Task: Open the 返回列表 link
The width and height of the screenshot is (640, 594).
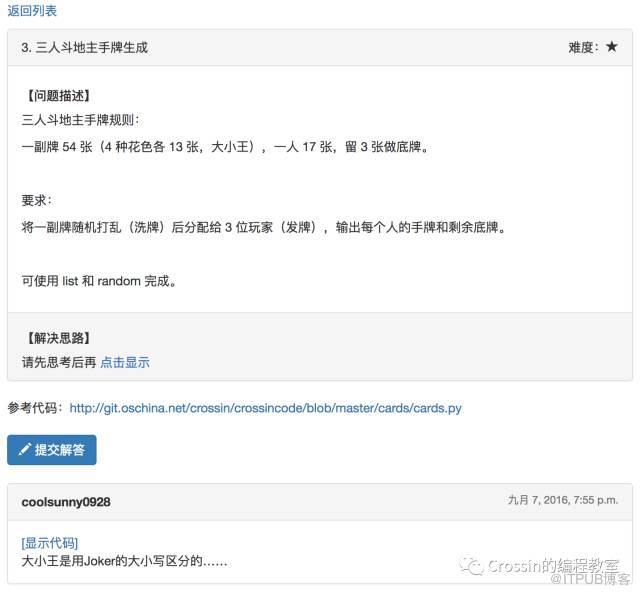Action: point(32,11)
